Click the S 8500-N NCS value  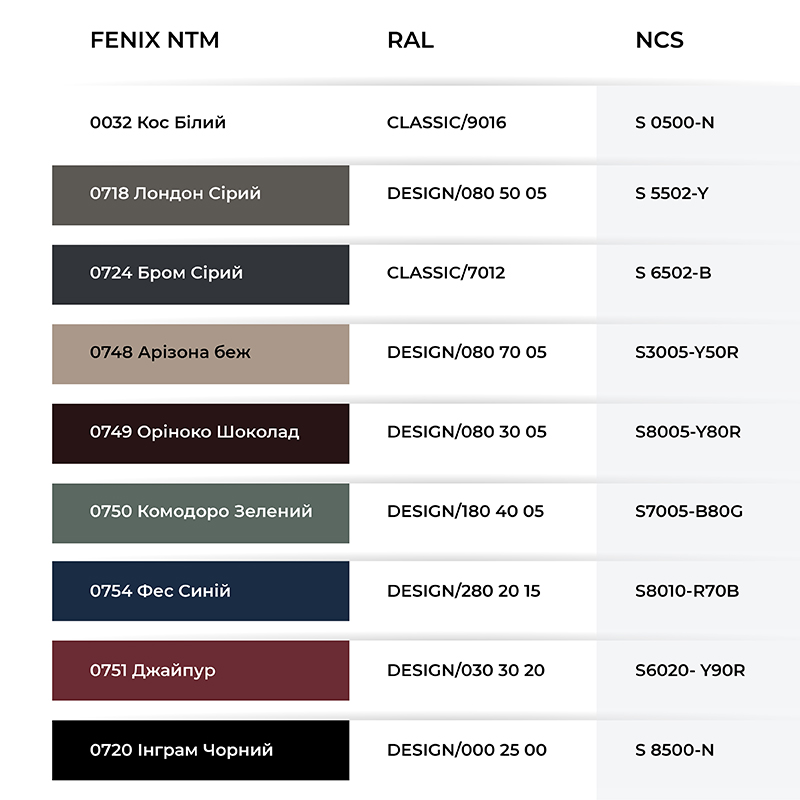tap(674, 750)
